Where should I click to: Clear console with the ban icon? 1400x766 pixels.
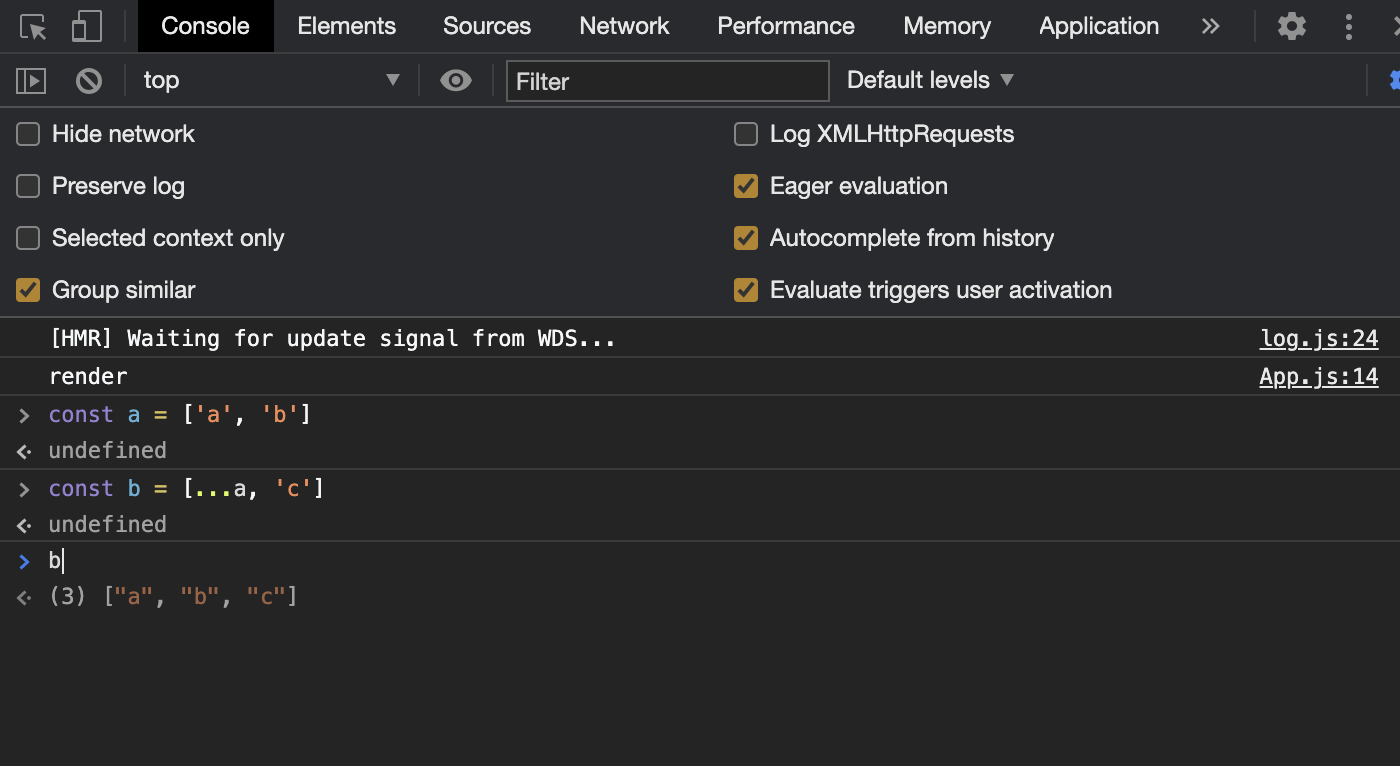(89, 80)
